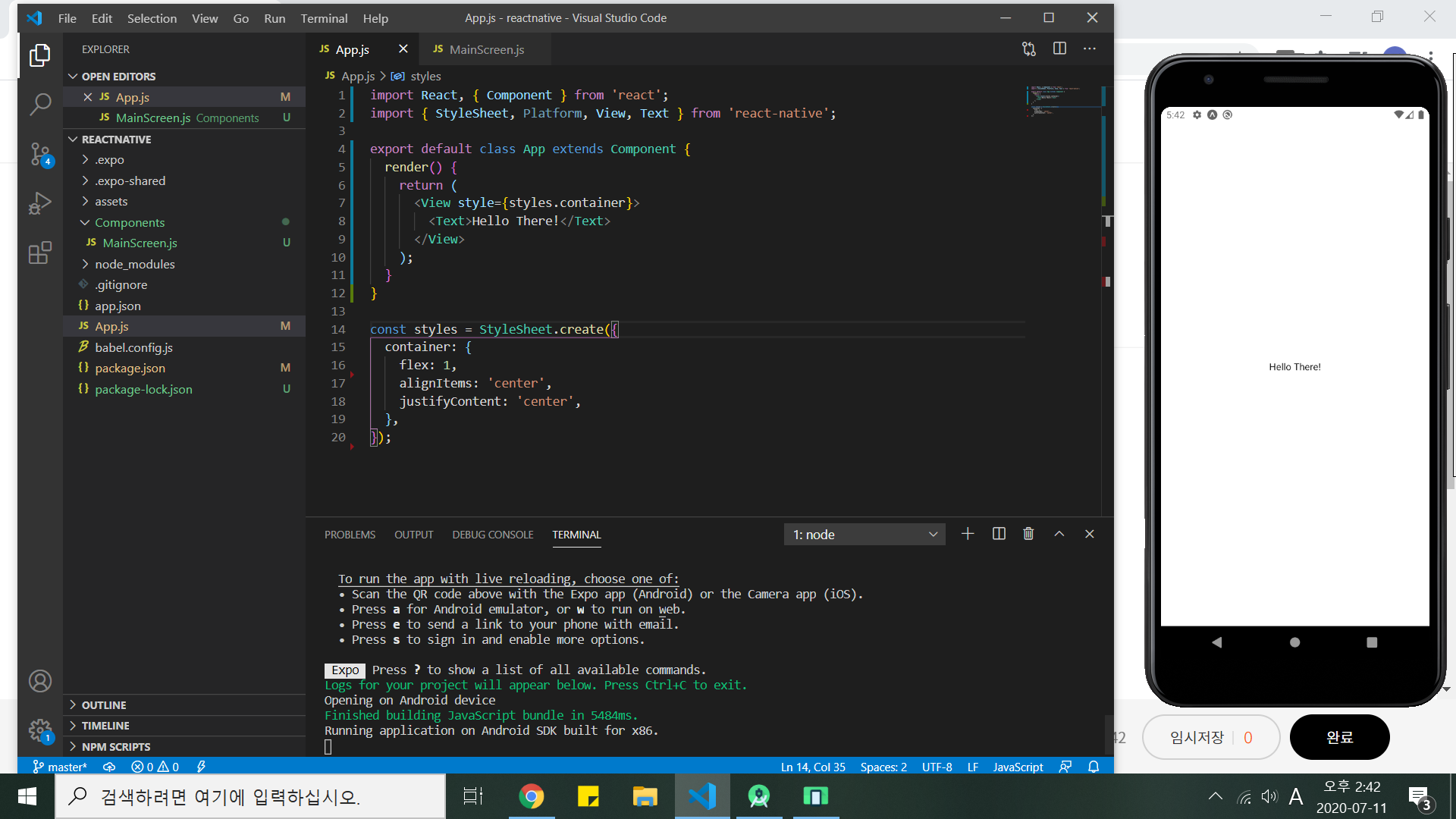Kill terminal with the trash icon
This screenshot has height=819, width=1456.
(x=1028, y=534)
